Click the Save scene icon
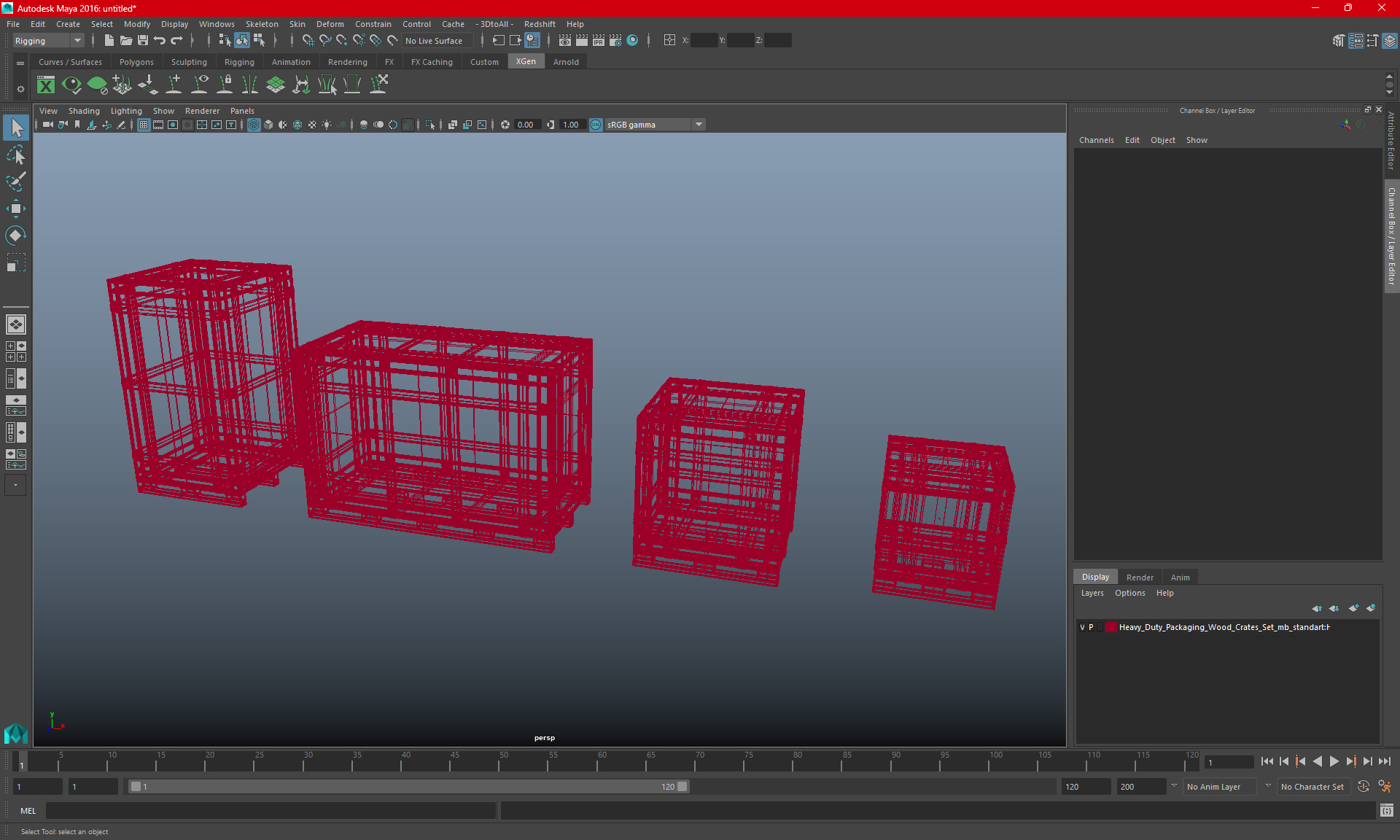1400x840 pixels. [x=143, y=41]
